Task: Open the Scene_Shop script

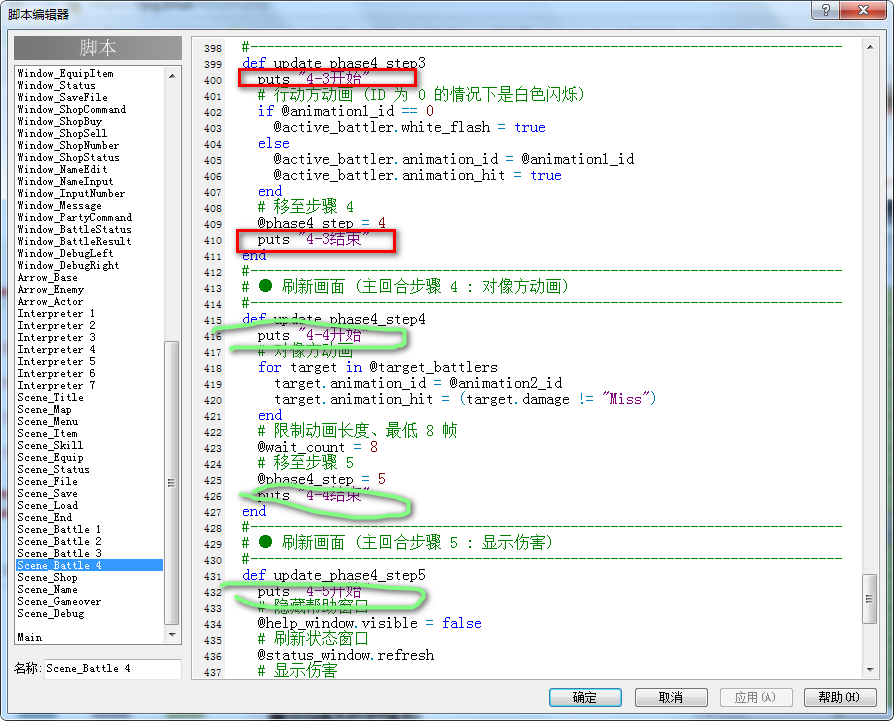Action: (x=47, y=577)
